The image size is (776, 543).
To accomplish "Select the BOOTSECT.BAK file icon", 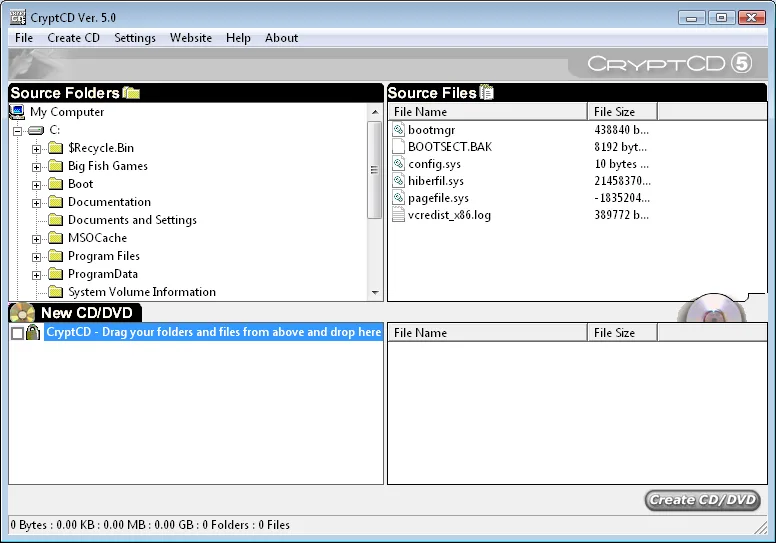I will pyautogui.click(x=398, y=147).
